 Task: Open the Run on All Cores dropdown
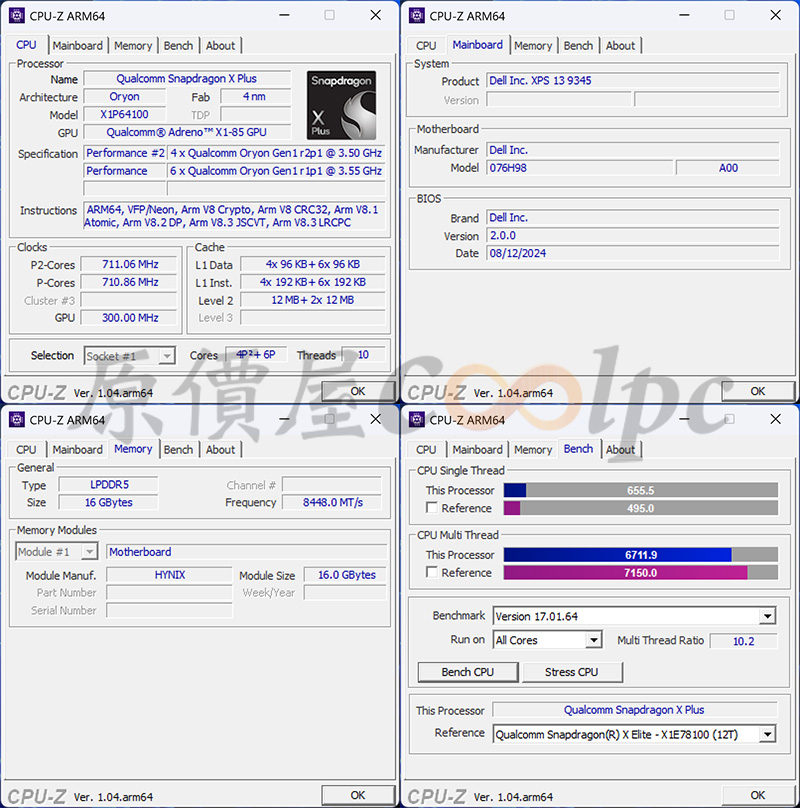click(547, 640)
